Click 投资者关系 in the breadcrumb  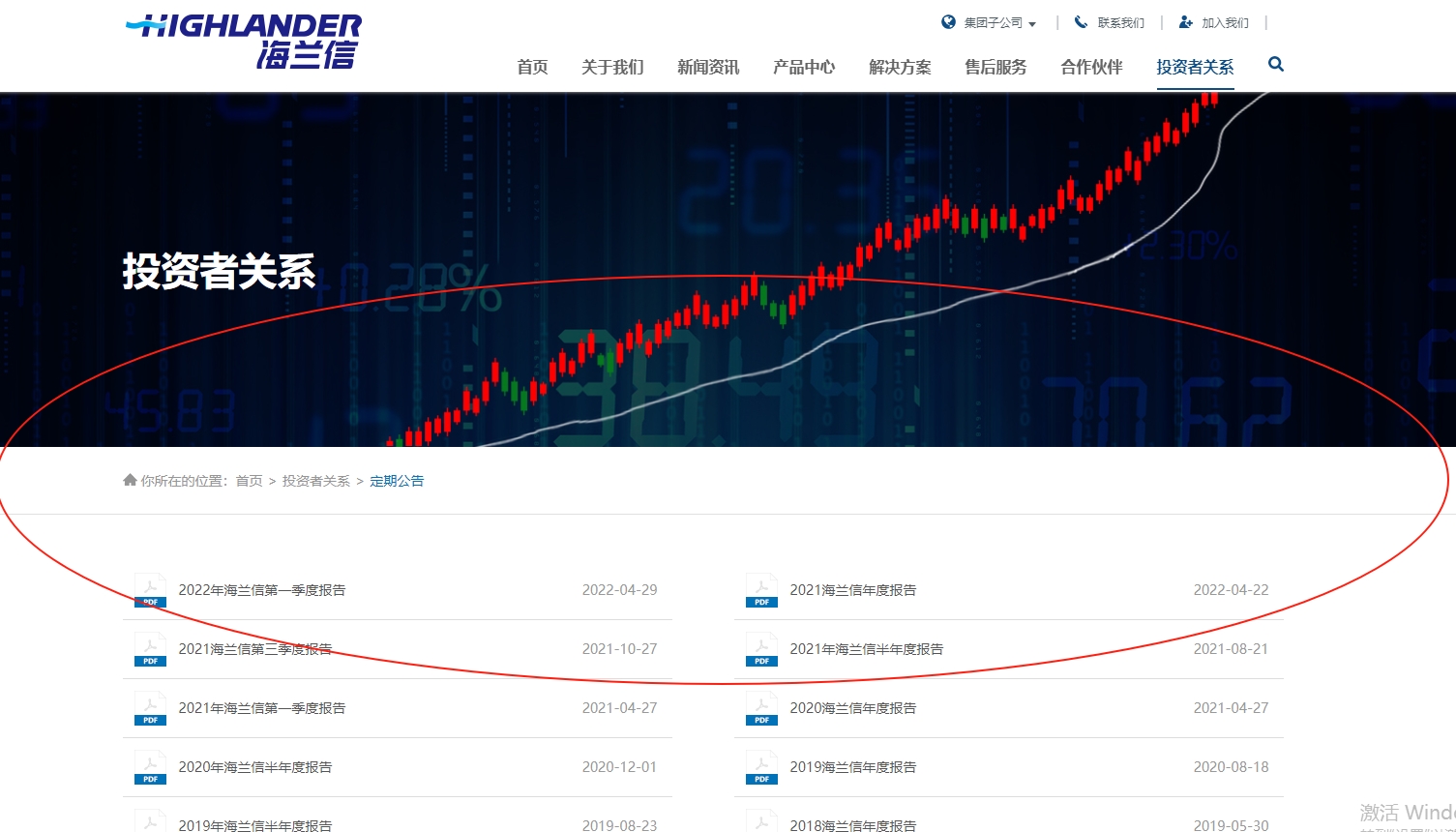[316, 481]
